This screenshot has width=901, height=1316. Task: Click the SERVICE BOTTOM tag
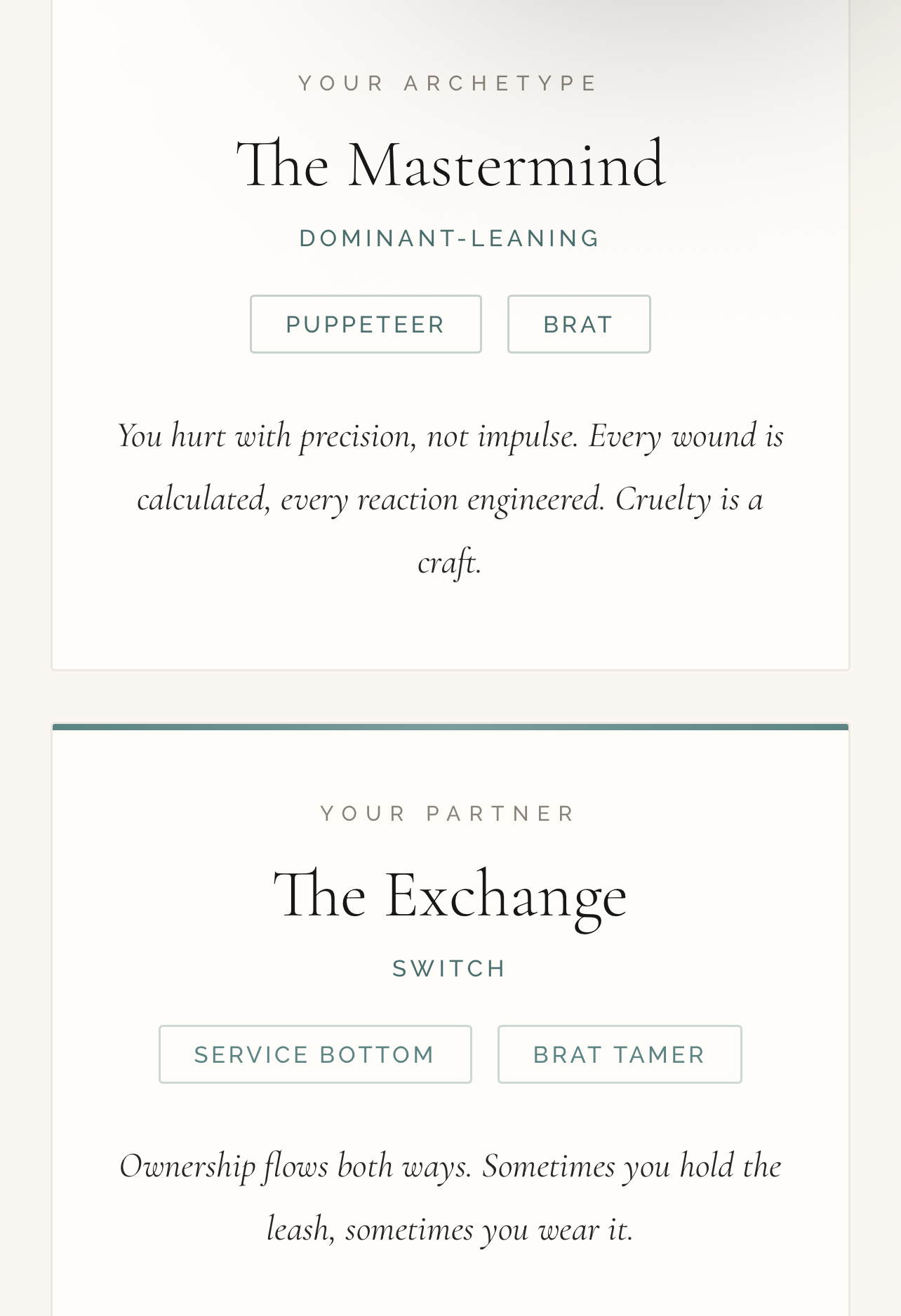pyautogui.click(x=315, y=1054)
